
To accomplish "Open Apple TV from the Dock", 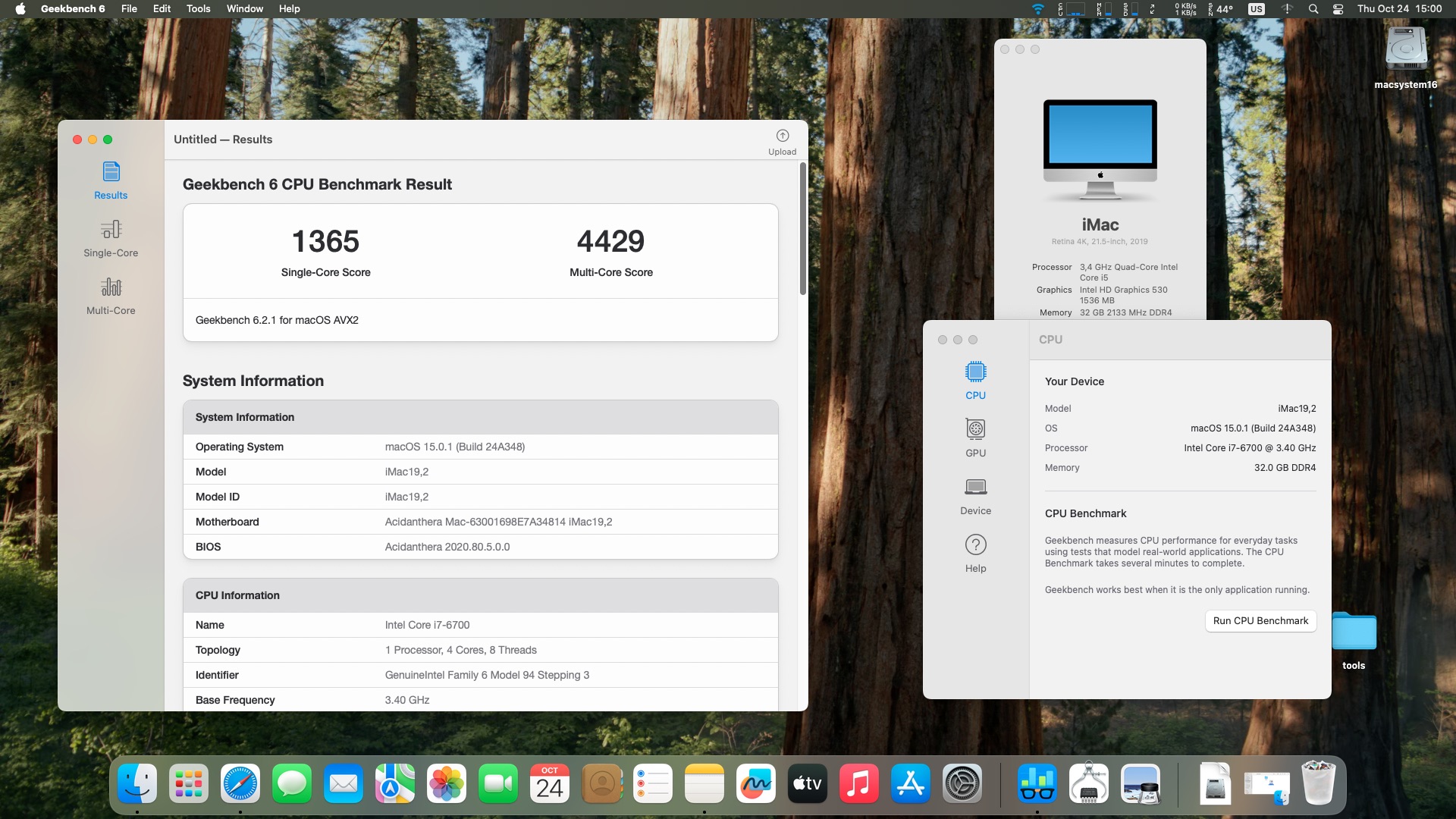I will [808, 783].
